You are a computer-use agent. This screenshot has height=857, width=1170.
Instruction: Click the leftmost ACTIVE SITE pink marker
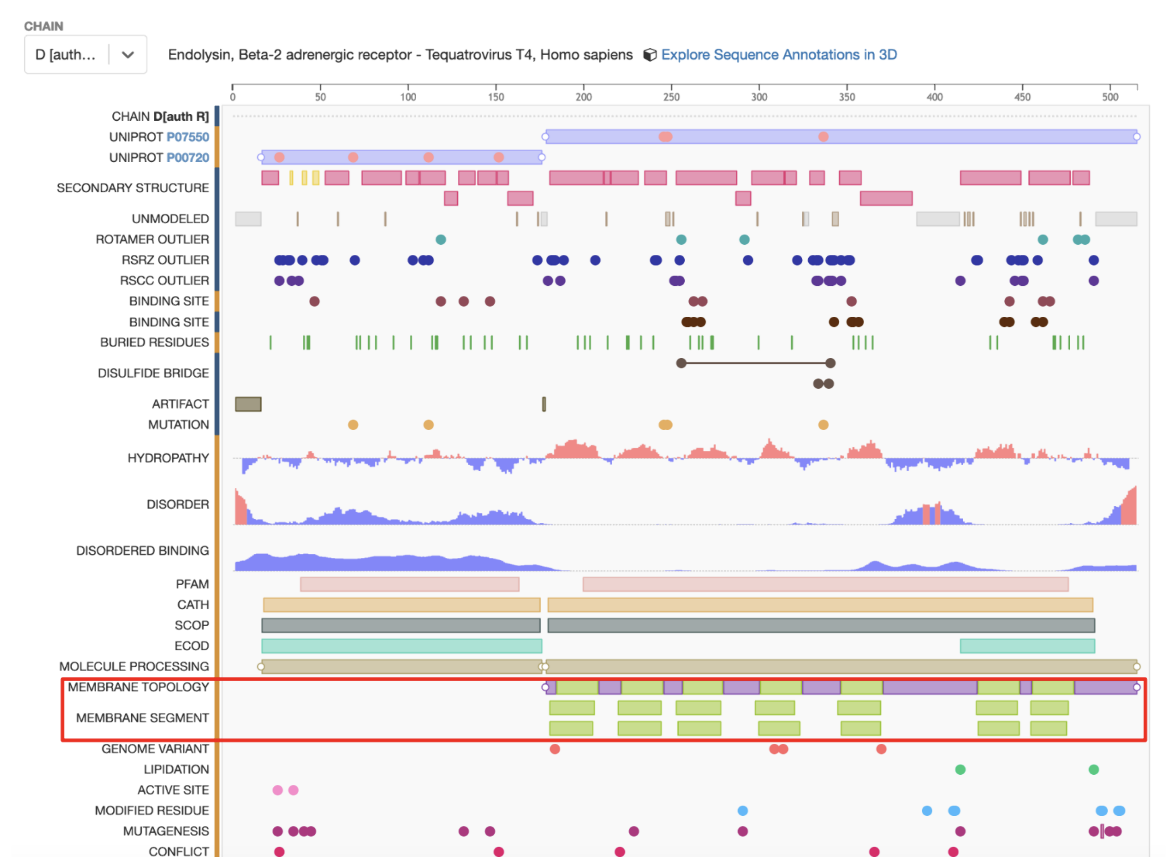[278, 790]
